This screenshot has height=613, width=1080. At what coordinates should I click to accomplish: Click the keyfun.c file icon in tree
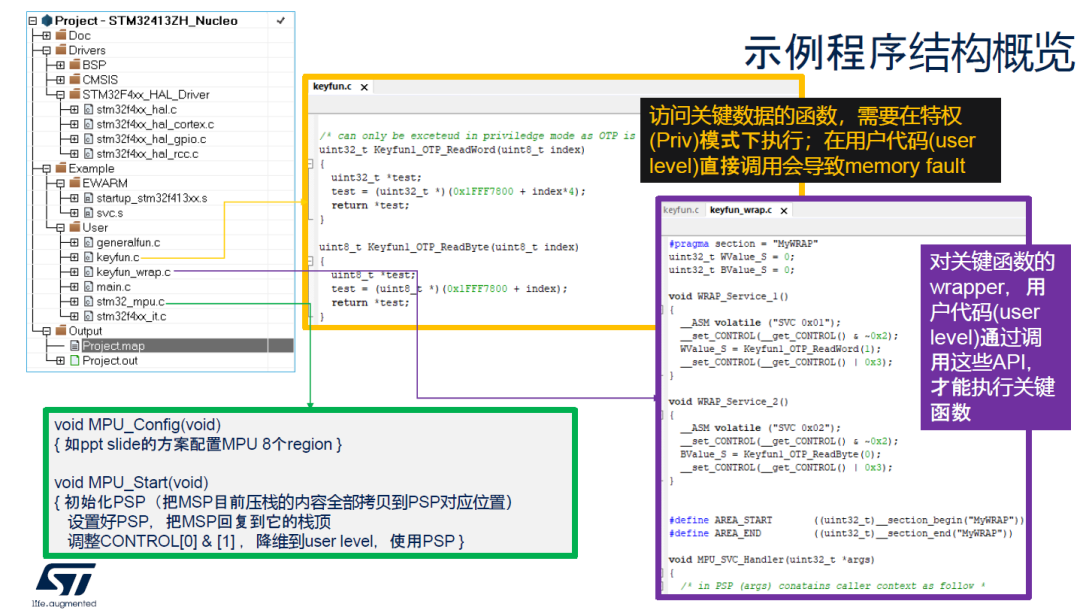[88, 259]
